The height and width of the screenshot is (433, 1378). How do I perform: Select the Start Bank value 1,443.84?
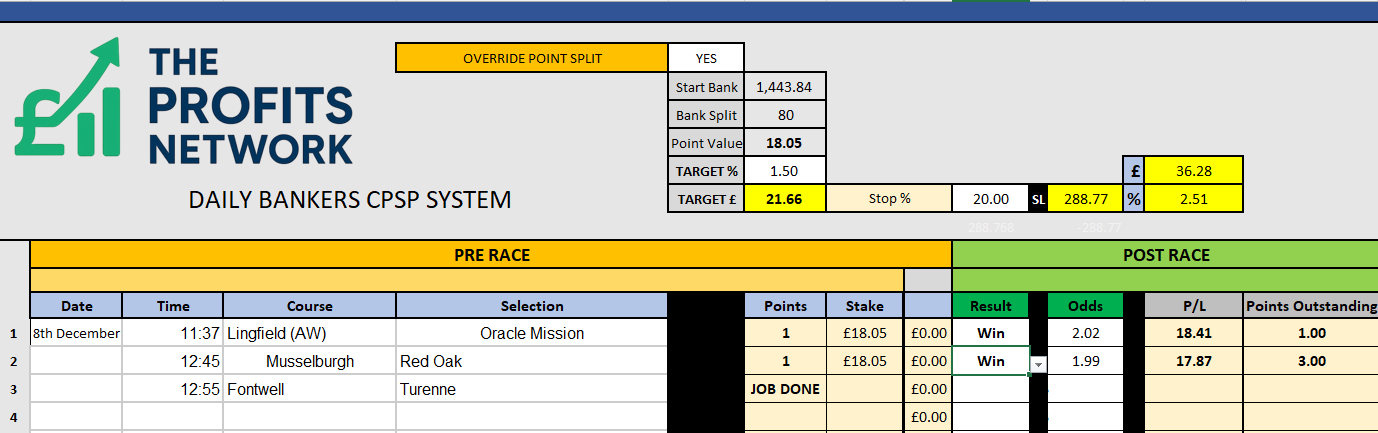[784, 87]
